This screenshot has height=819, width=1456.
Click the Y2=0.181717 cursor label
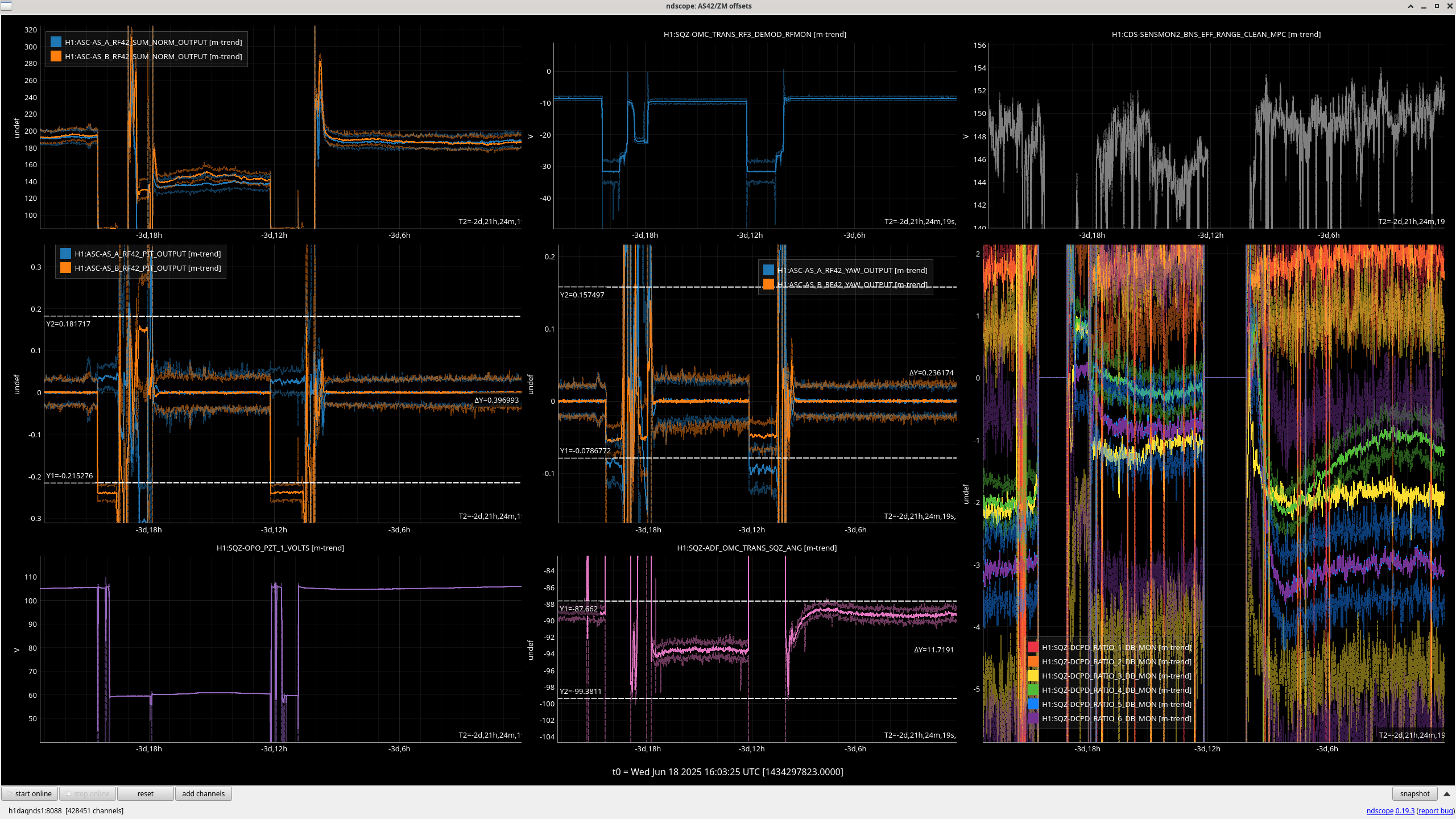click(x=68, y=324)
